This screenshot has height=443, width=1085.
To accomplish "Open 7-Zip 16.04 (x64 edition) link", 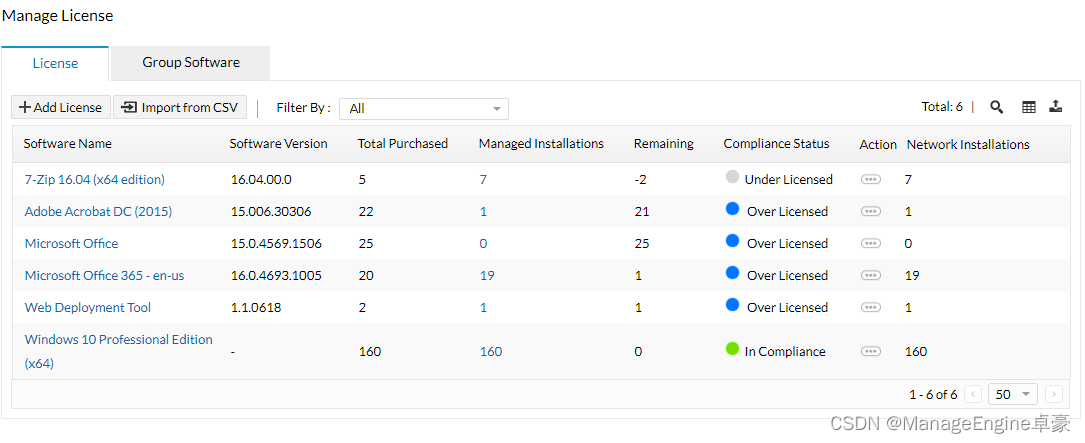I will click(95, 179).
